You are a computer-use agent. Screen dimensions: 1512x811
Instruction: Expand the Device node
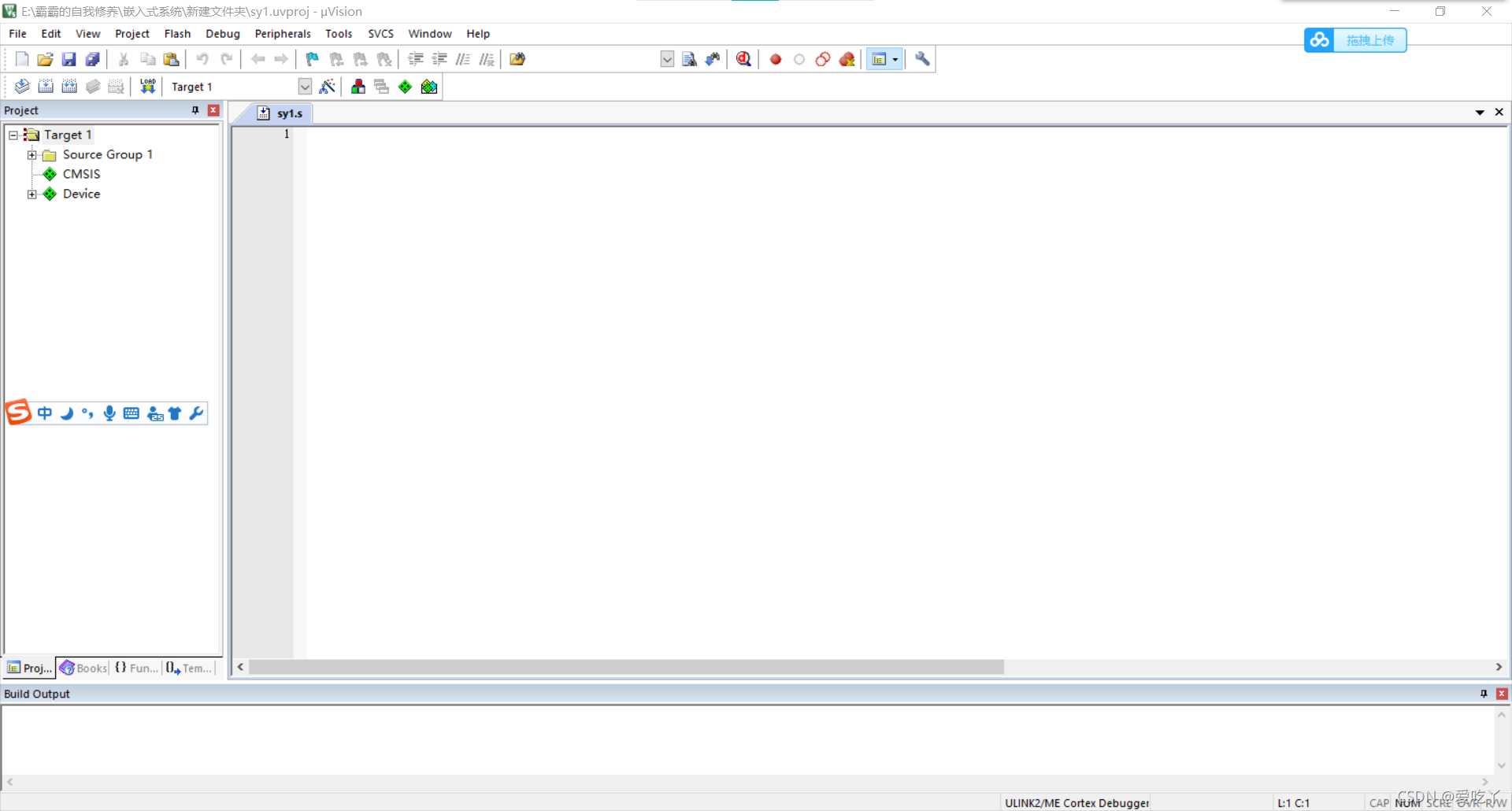coord(31,194)
